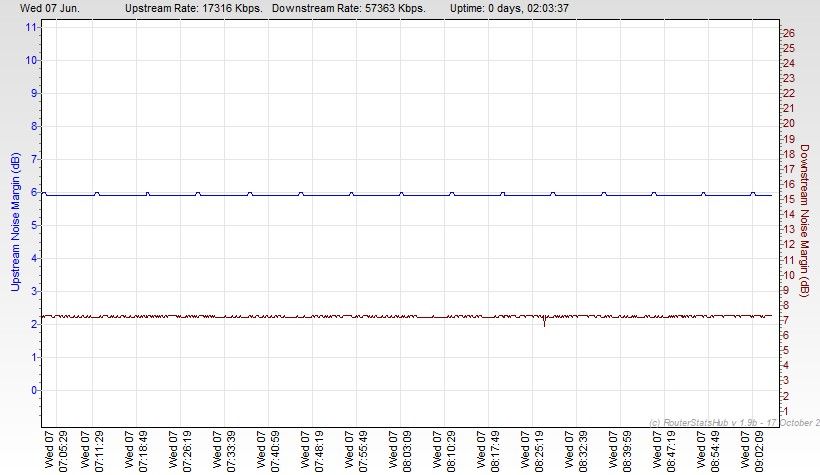Viewport: 820px width, 475px height.
Task: Click the 07:18:49 time axis label
Action: point(140,451)
